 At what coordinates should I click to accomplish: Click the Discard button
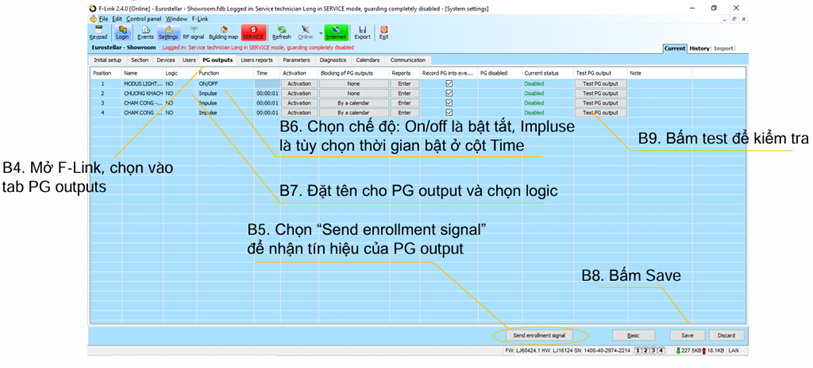click(726, 335)
